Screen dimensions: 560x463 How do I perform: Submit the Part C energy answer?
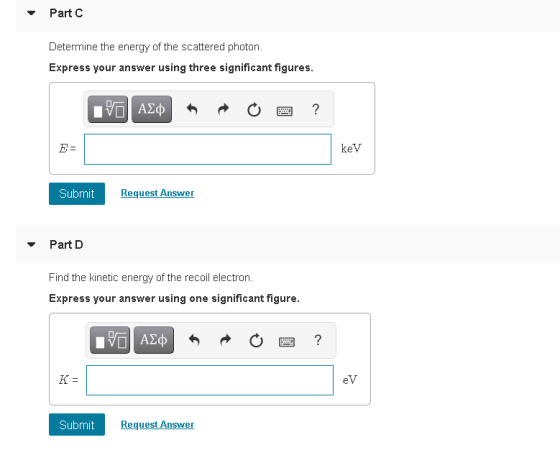pos(77,194)
